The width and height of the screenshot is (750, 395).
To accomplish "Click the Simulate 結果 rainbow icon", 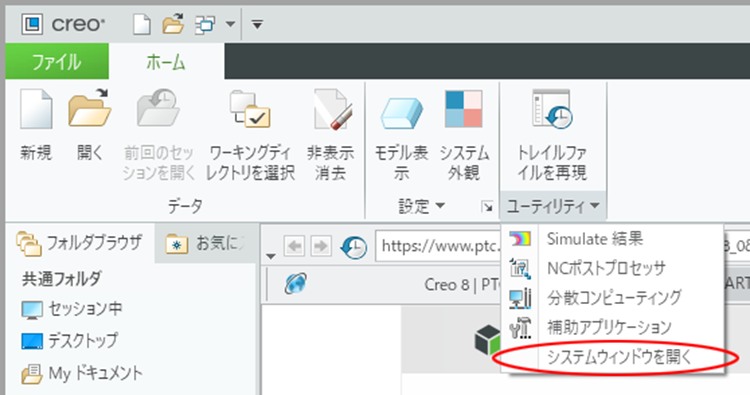I will [520, 238].
